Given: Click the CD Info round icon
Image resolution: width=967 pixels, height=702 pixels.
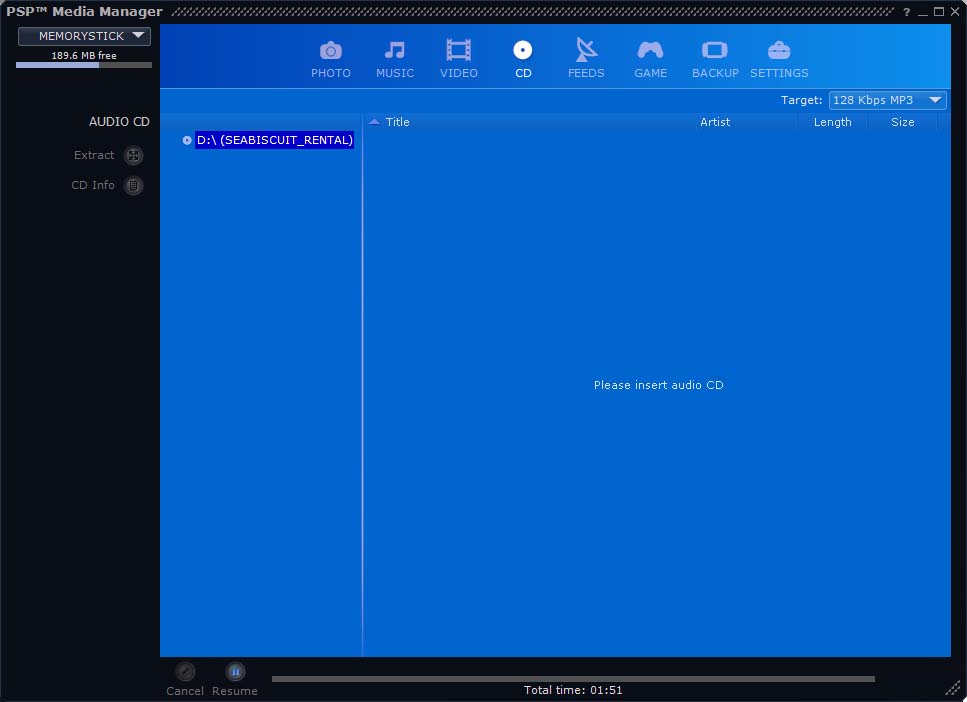Looking at the screenshot, I should tap(133, 185).
